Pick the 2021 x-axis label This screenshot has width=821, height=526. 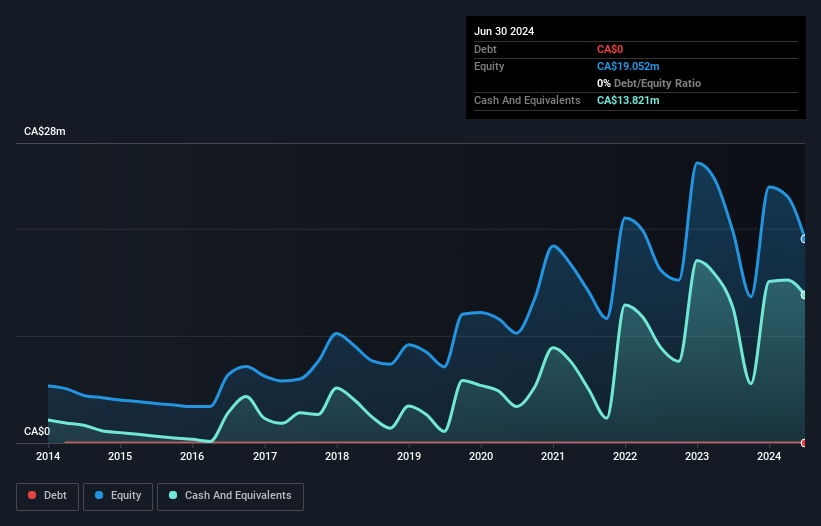(553, 457)
